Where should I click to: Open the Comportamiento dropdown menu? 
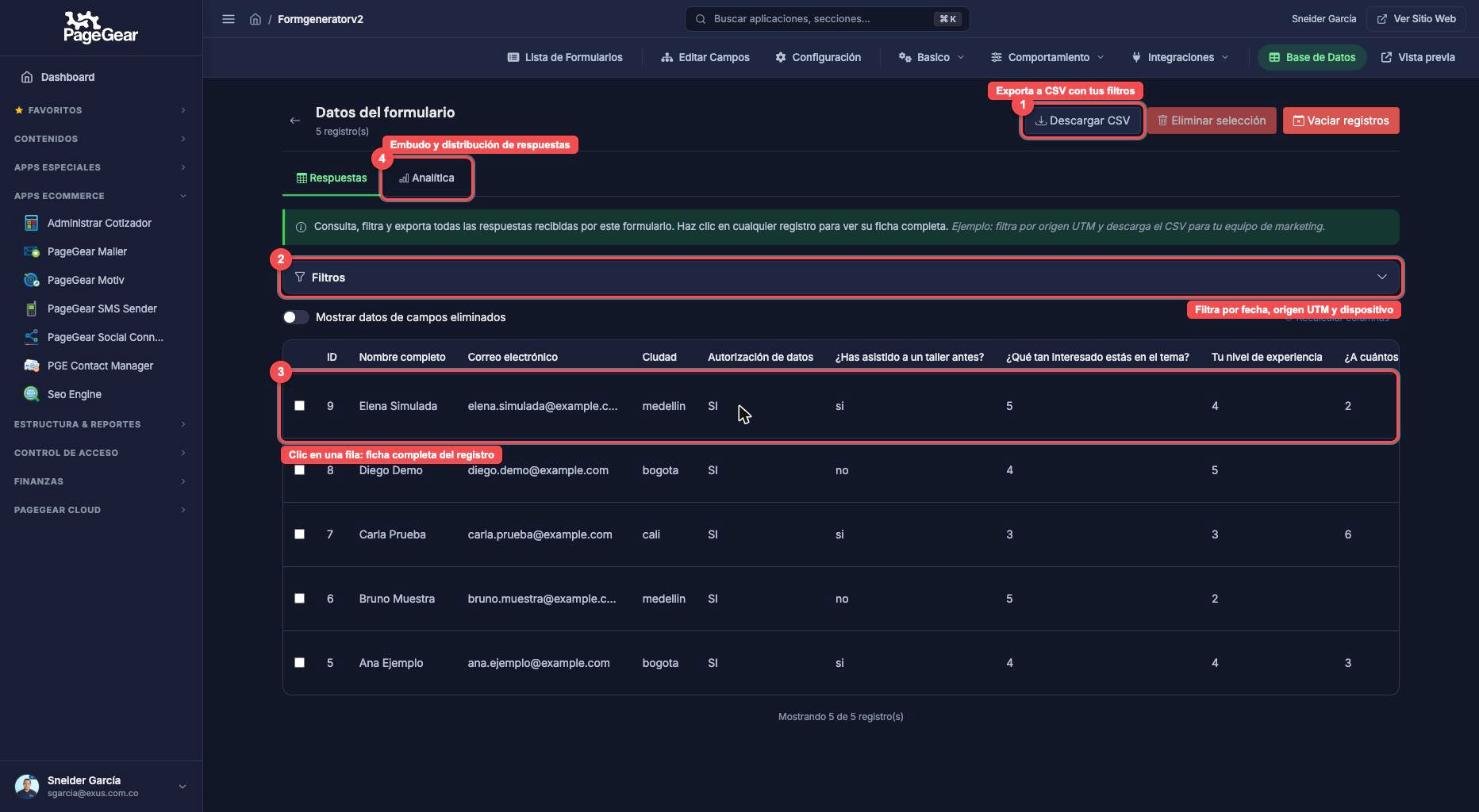click(x=1047, y=57)
